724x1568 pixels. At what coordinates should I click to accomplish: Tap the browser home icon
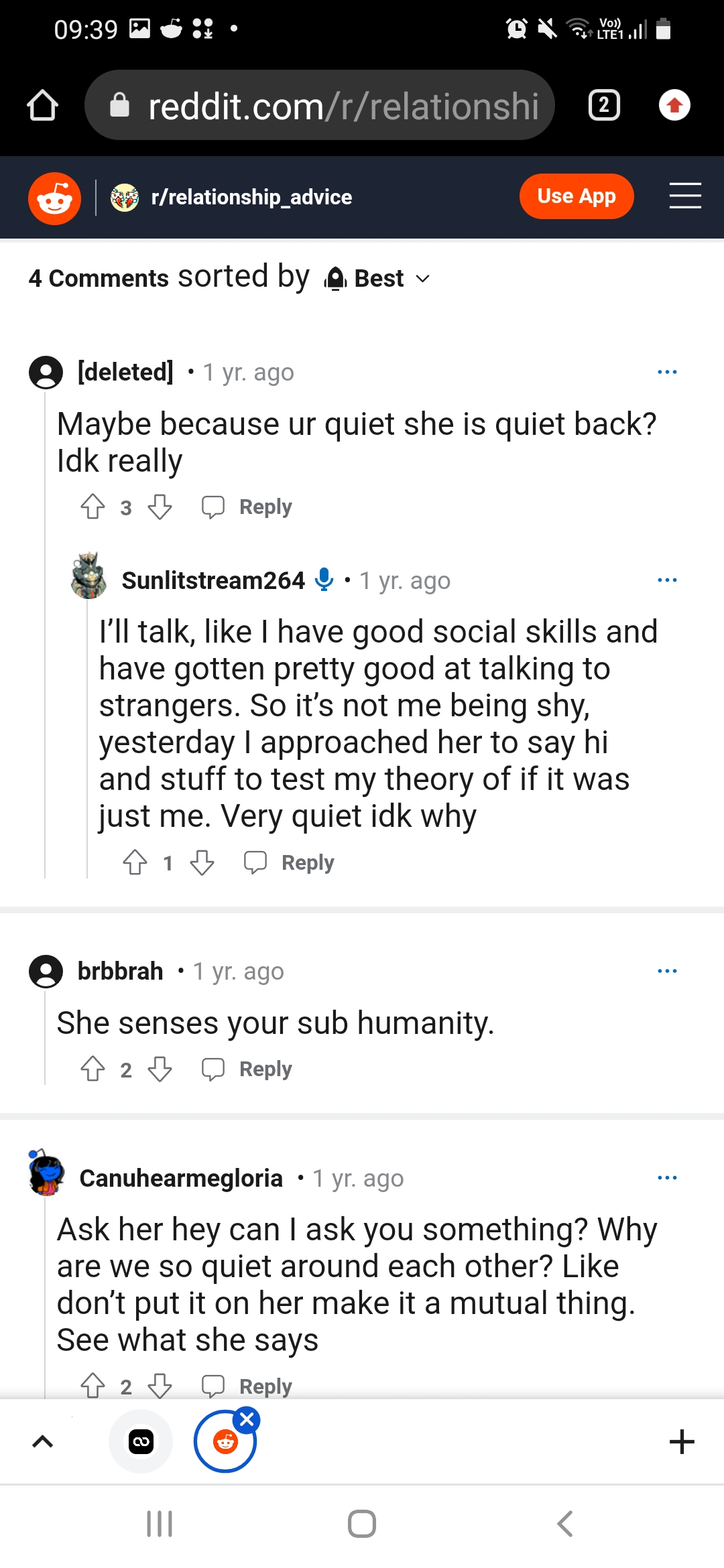click(x=42, y=105)
